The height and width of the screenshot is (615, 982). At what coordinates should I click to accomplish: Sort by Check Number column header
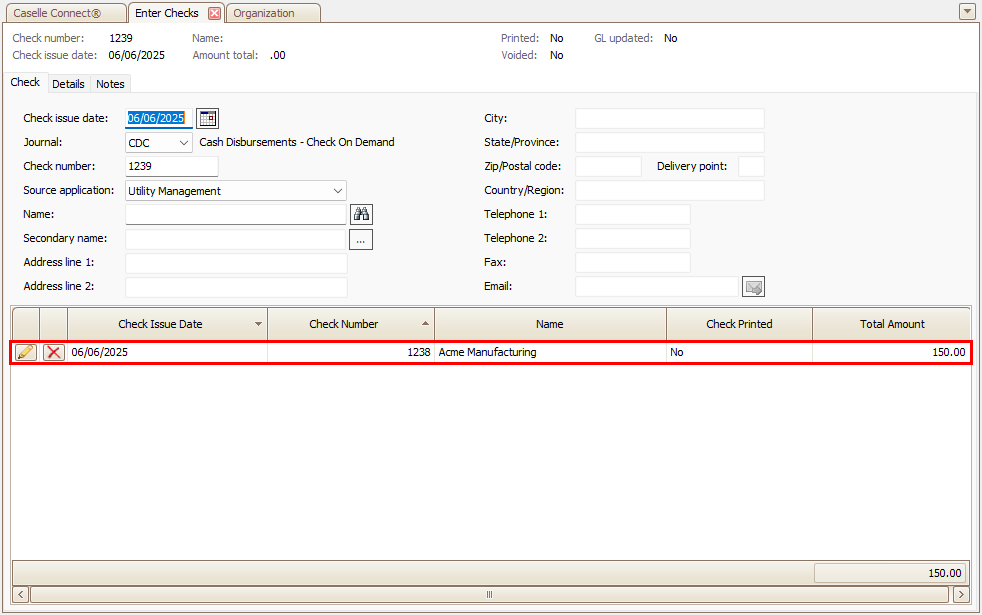(x=344, y=324)
